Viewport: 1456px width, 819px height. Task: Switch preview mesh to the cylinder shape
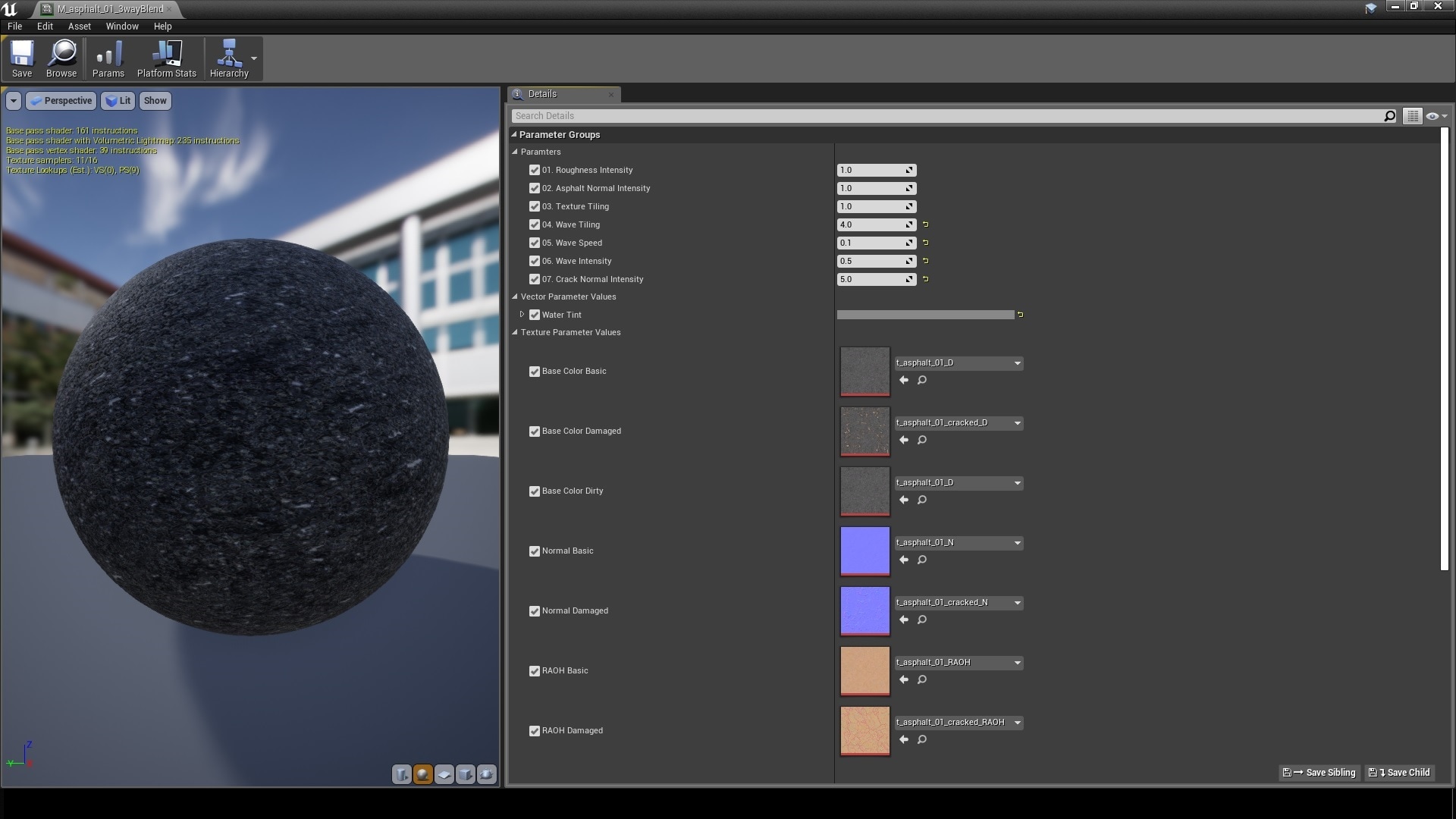[x=401, y=774]
